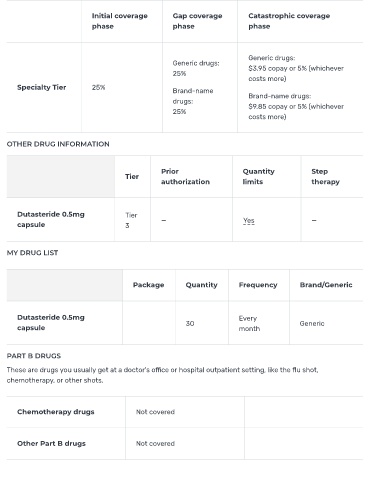Click the Tier column header
This screenshot has height=480, width=370.
pyautogui.click(x=132, y=176)
